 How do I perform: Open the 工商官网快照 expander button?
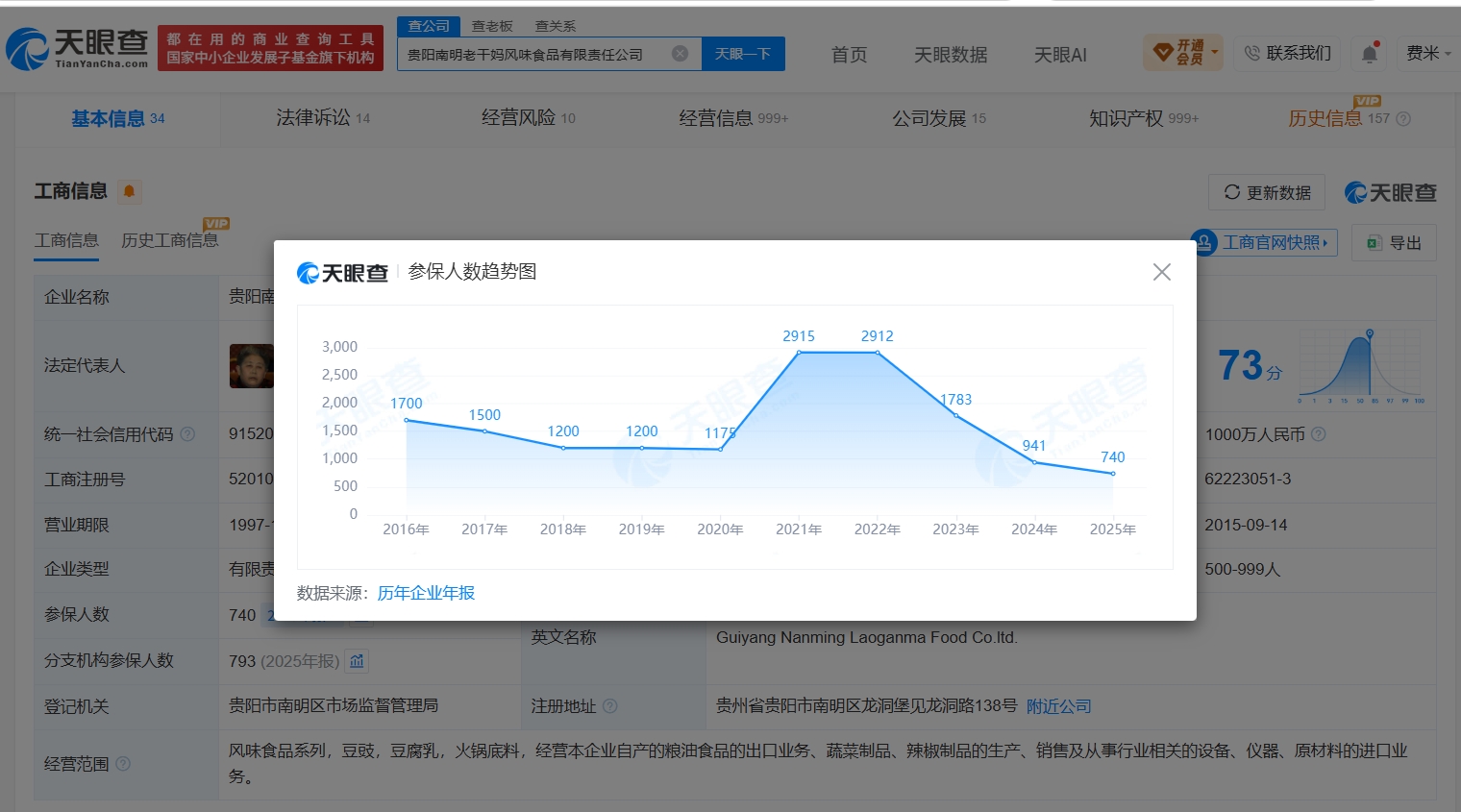point(1265,242)
